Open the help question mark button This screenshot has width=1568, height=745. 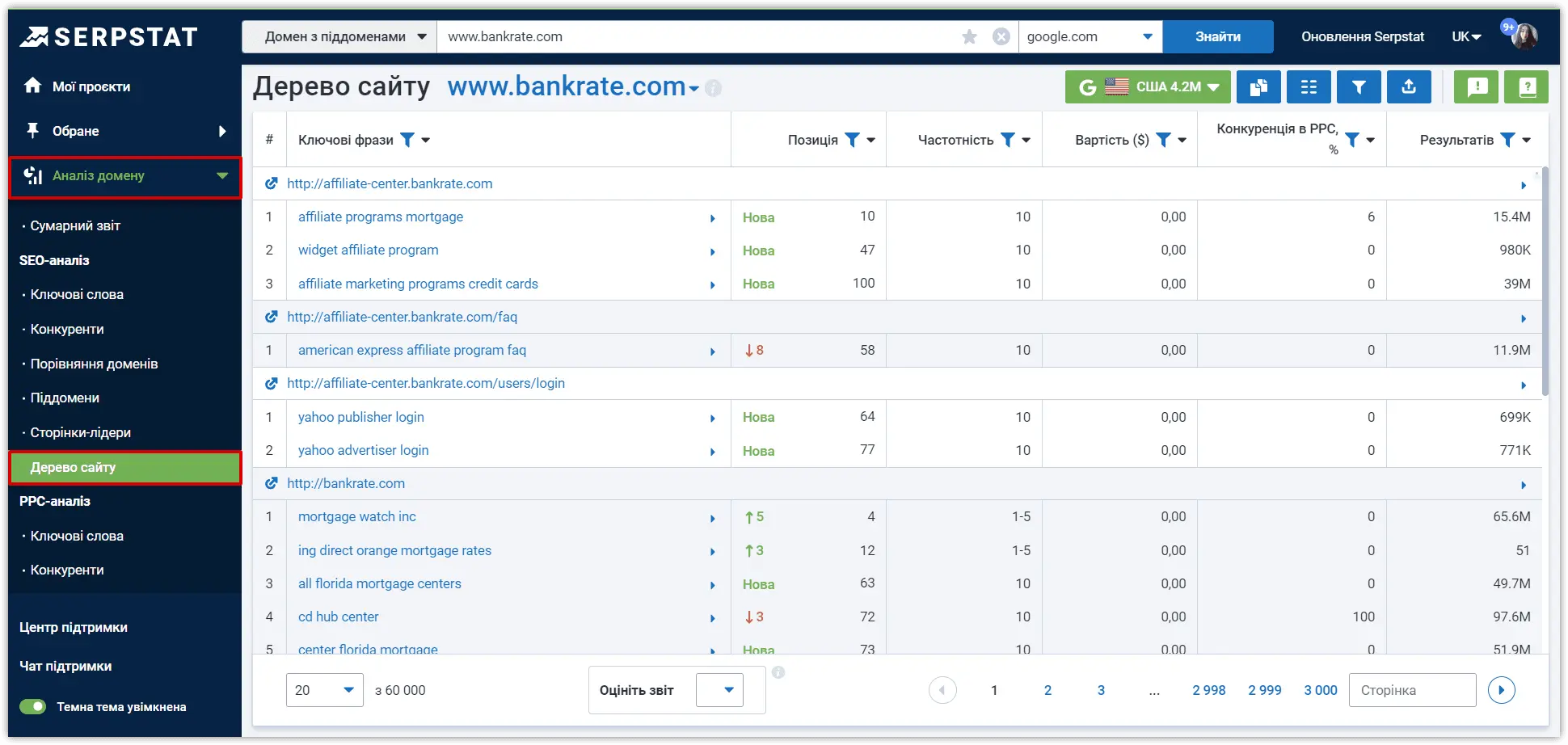click(1527, 86)
